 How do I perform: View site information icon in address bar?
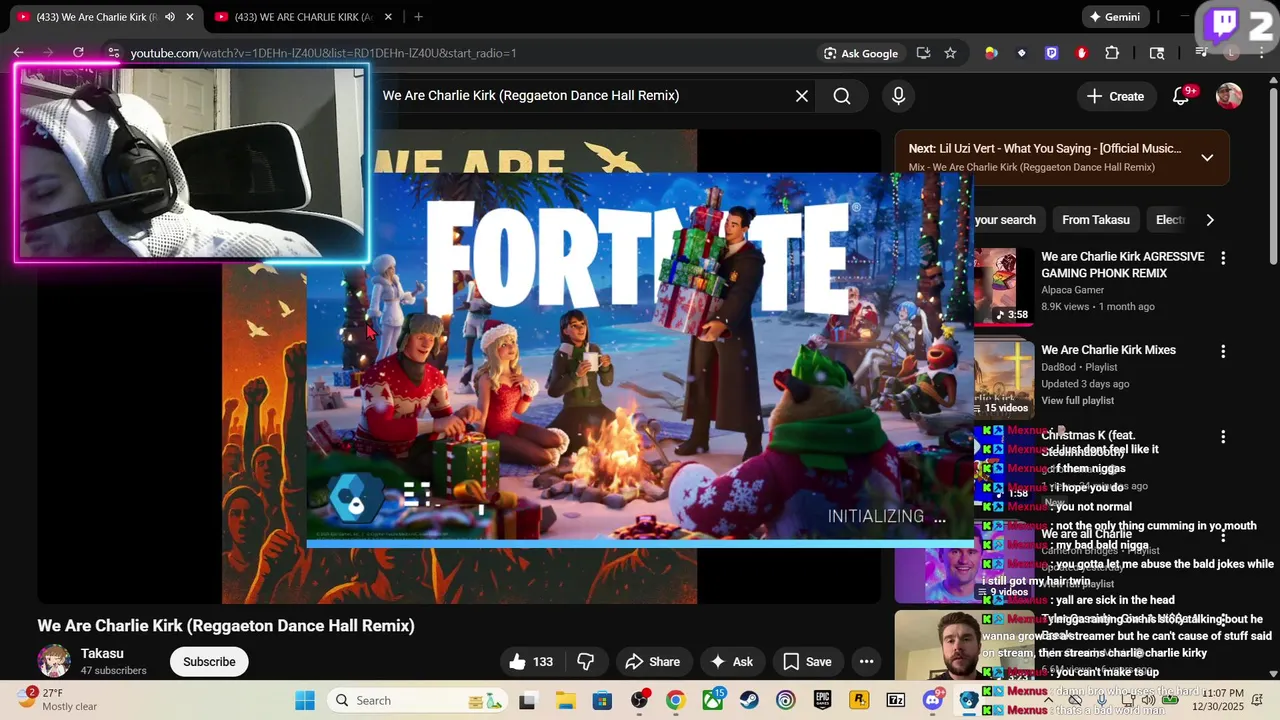click(112, 53)
